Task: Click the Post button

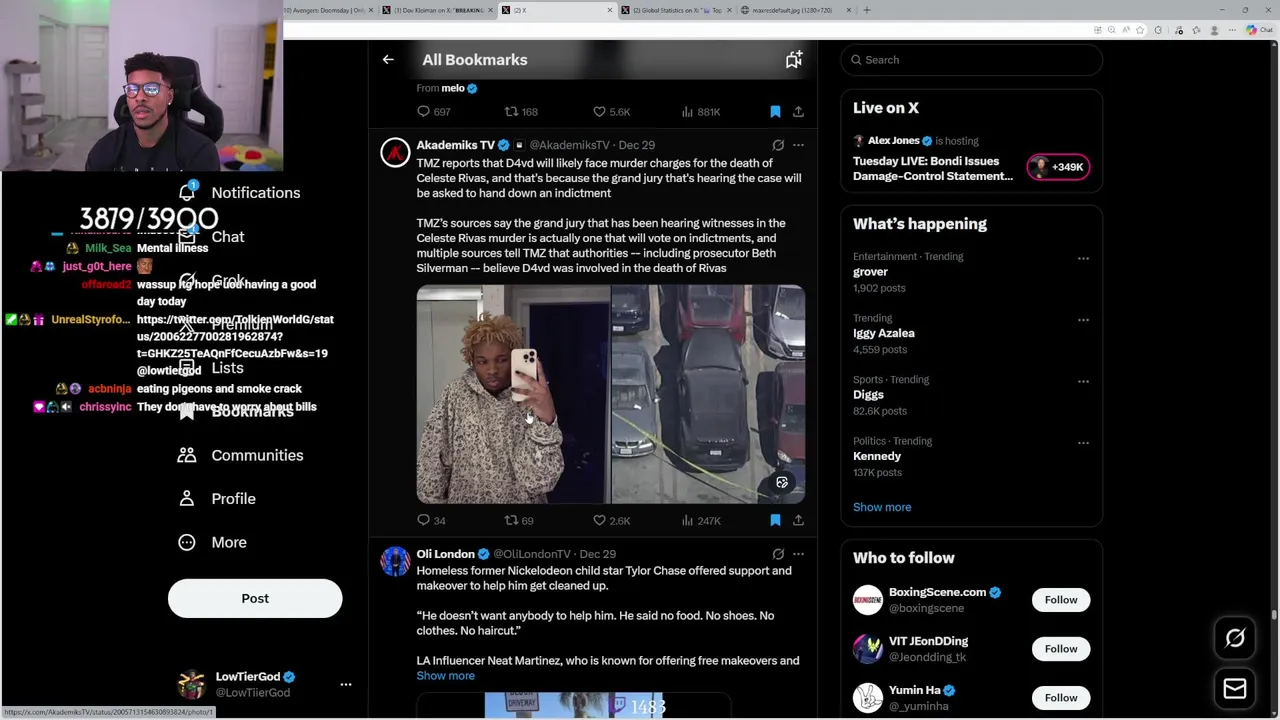Action: (255, 598)
